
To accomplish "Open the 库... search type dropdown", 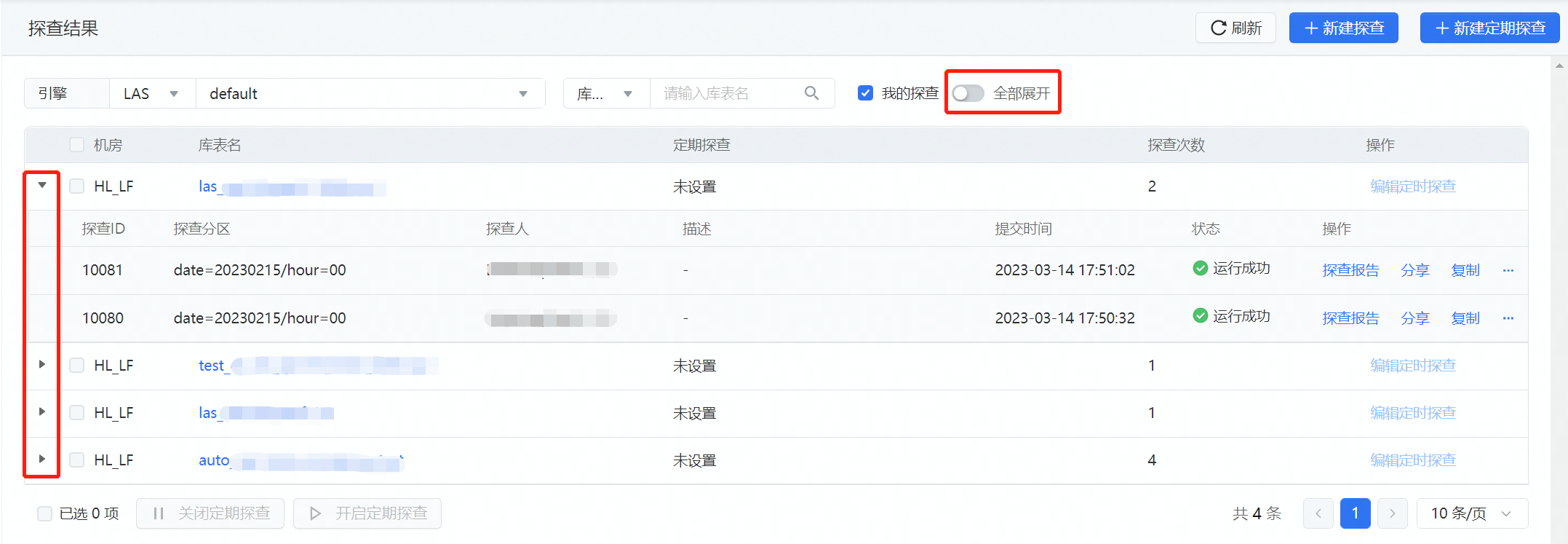I will click(x=606, y=93).
